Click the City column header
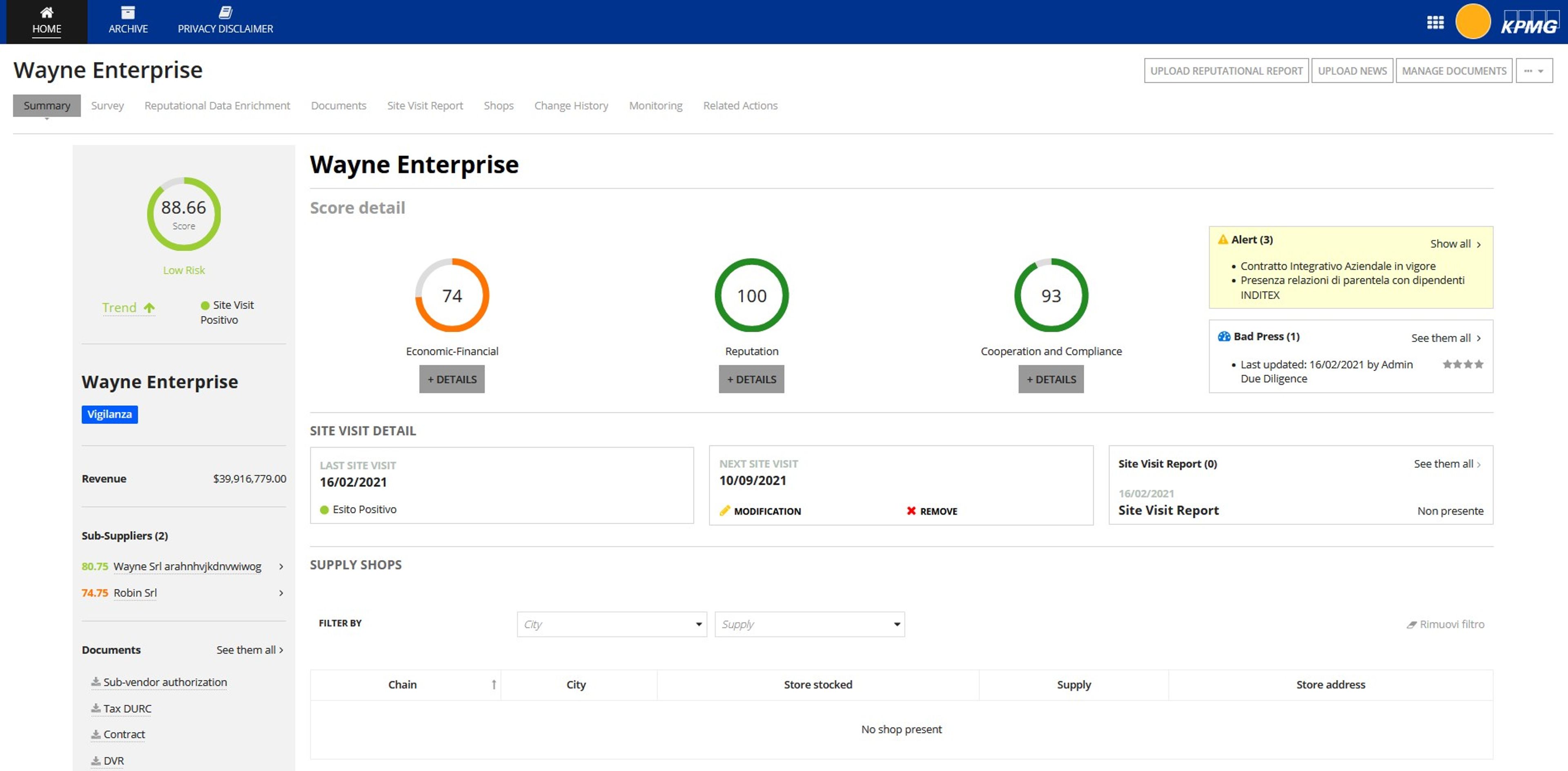This screenshot has width=1568, height=771. click(x=576, y=684)
